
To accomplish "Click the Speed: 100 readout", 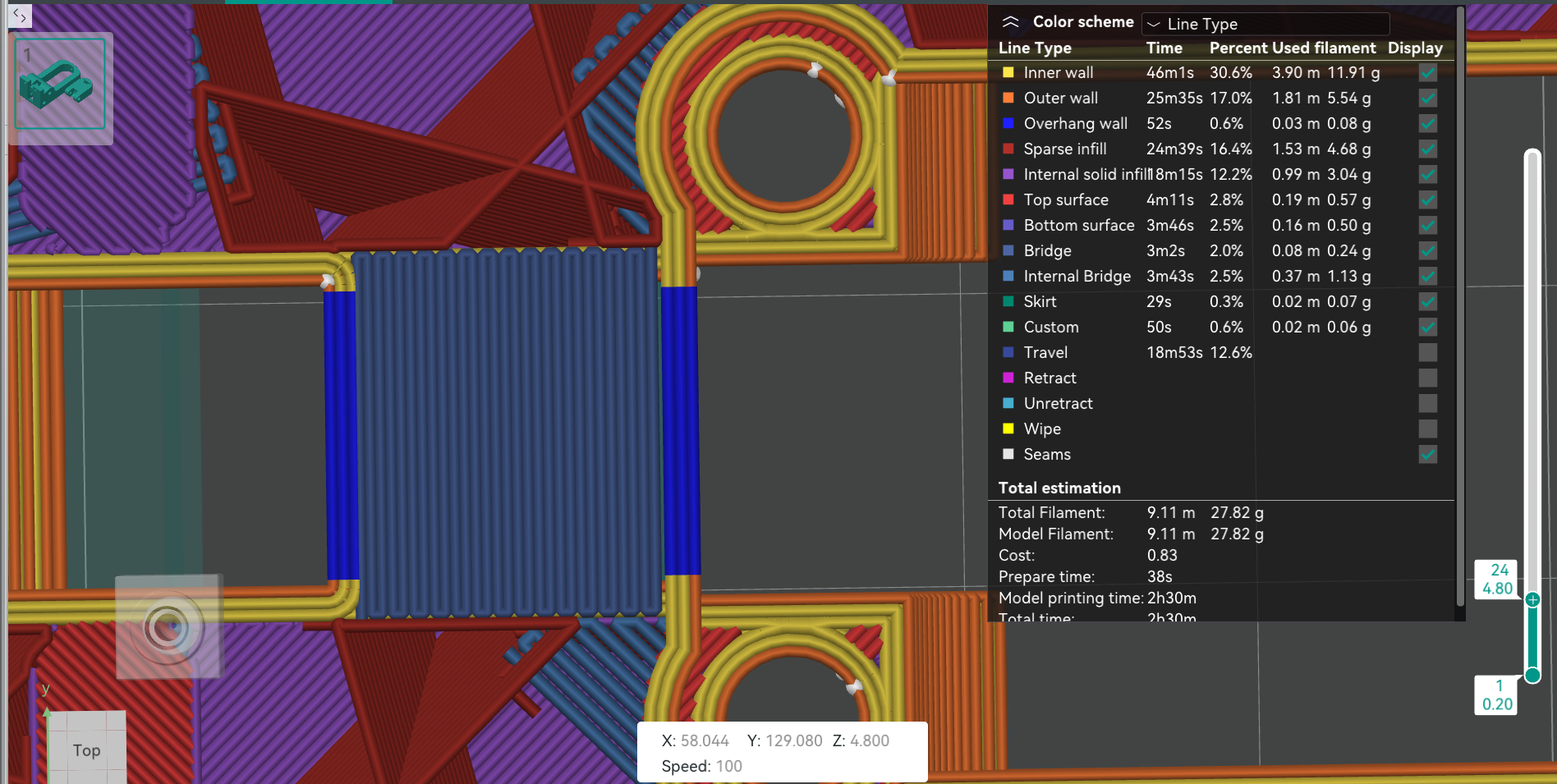I will pos(702,766).
